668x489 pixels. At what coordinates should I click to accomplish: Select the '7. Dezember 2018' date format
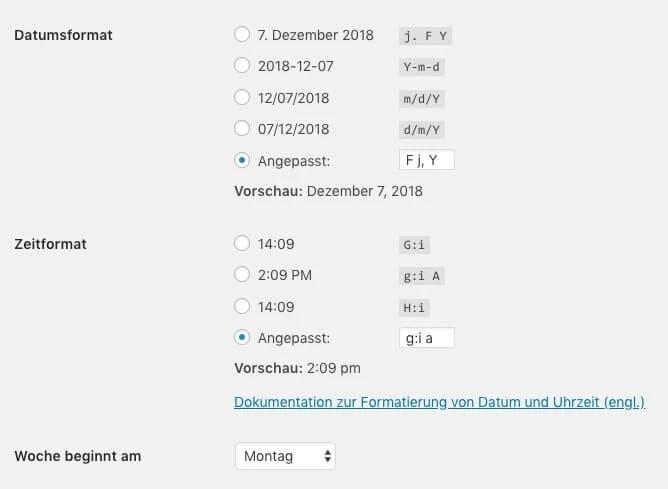click(x=242, y=35)
